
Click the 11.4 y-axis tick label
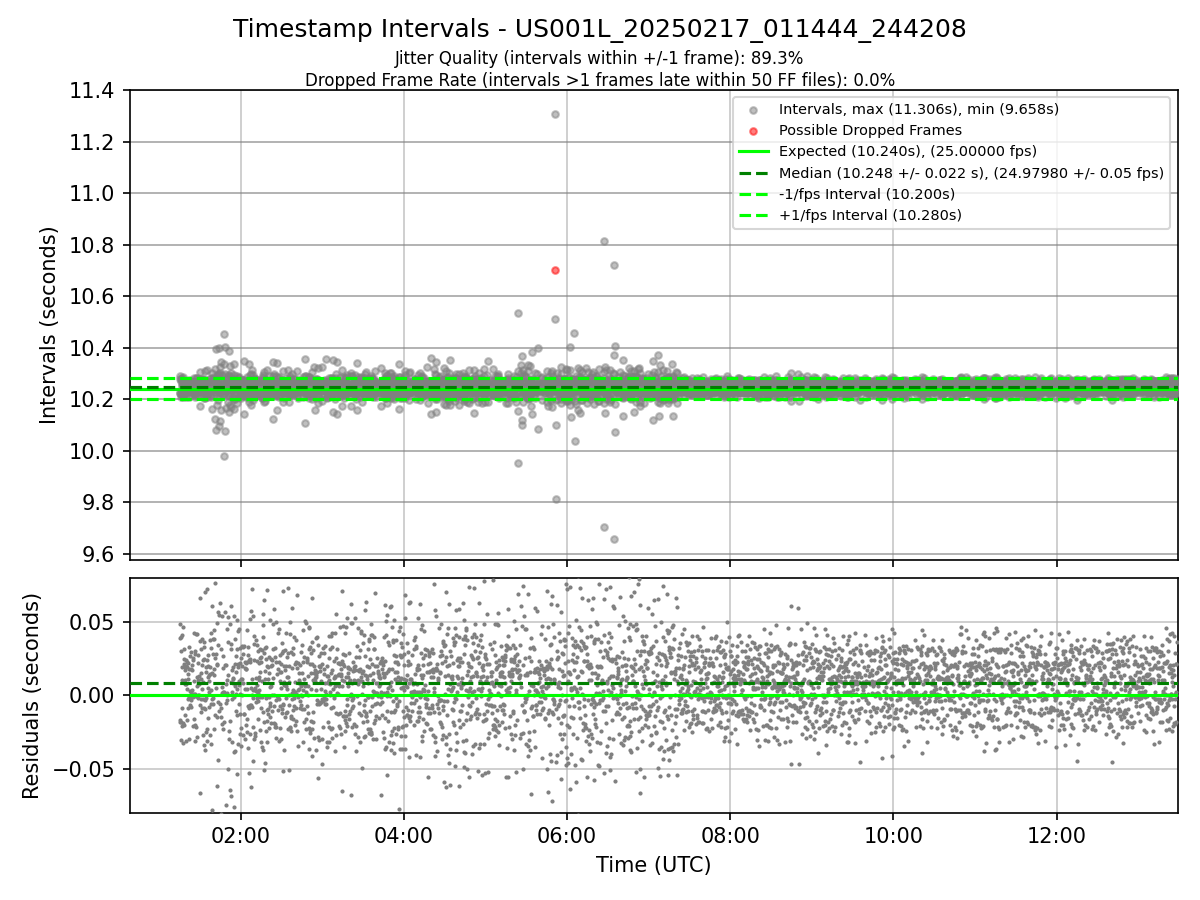[93, 91]
